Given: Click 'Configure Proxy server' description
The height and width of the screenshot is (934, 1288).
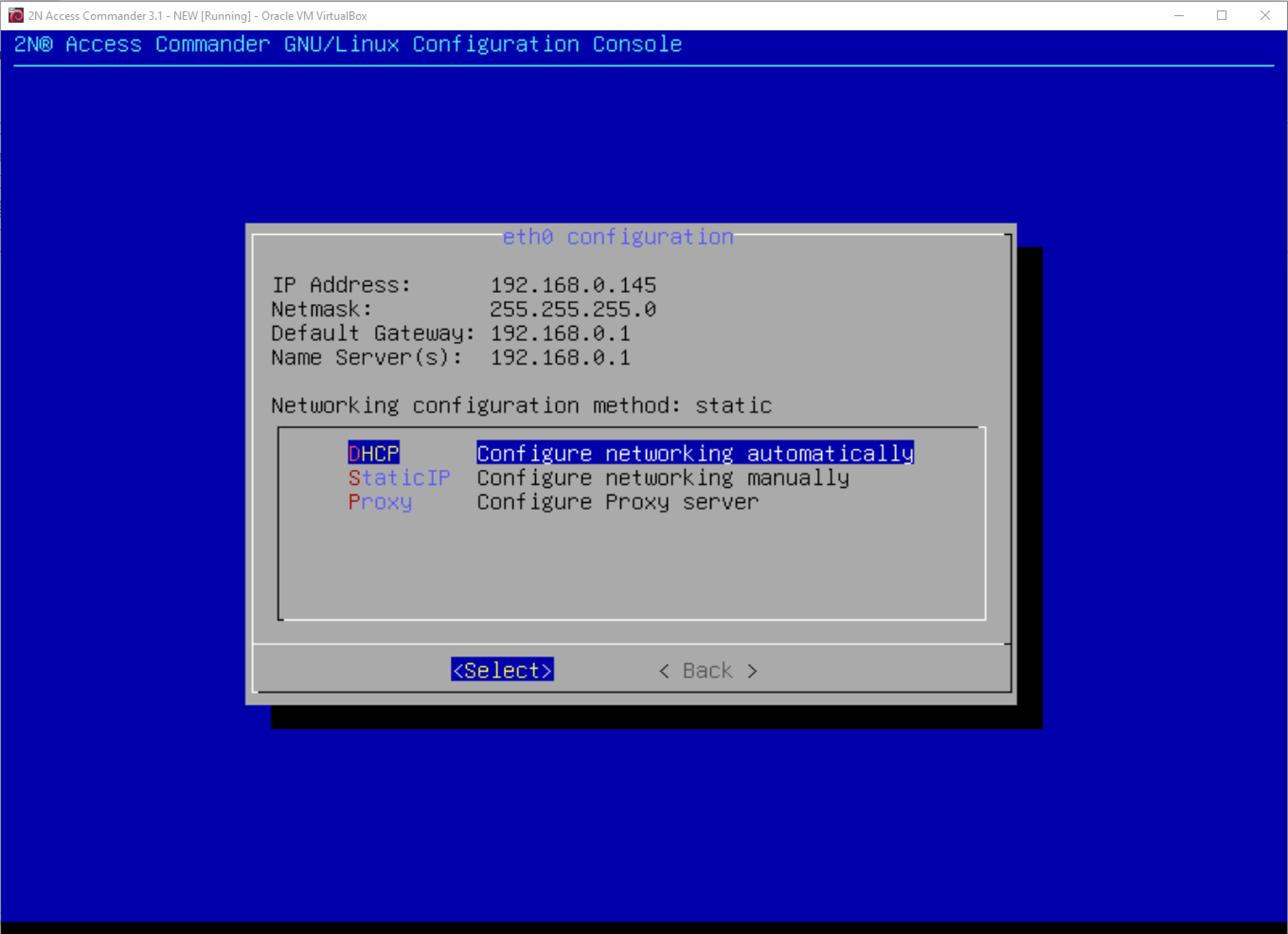Looking at the screenshot, I should [x=618, y=502].
